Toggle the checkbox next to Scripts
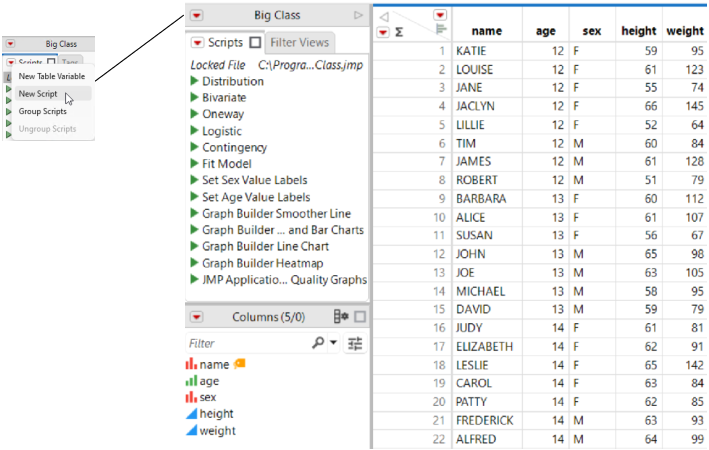 [255, 43]
